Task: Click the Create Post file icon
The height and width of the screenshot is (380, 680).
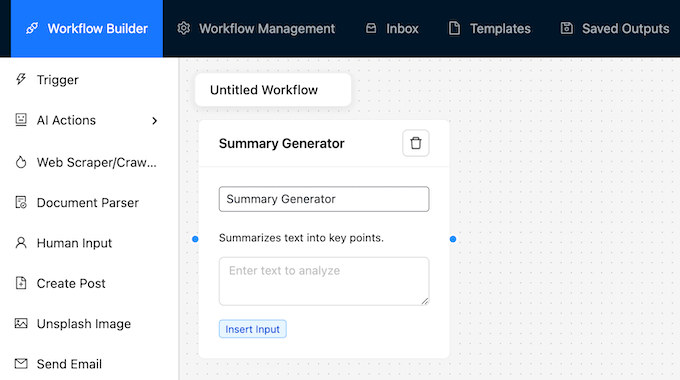Action: click(21, 283)
